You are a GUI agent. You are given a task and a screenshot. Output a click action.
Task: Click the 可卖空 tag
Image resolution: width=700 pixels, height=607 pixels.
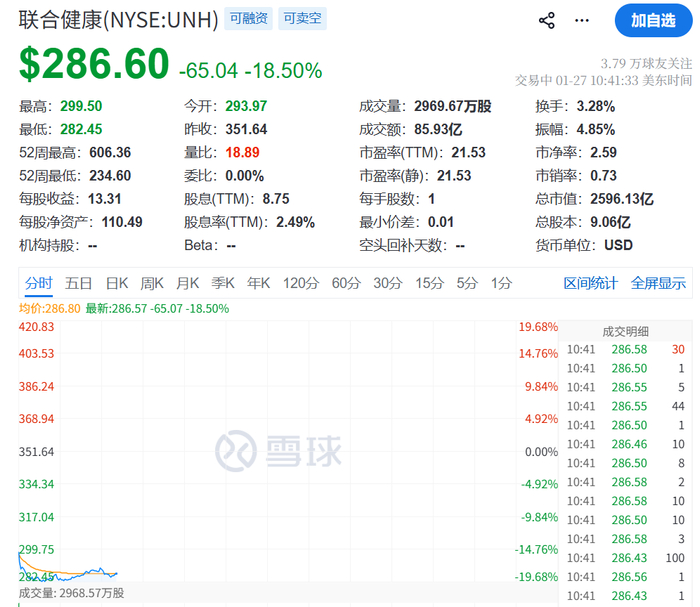(x=301, y=18)
